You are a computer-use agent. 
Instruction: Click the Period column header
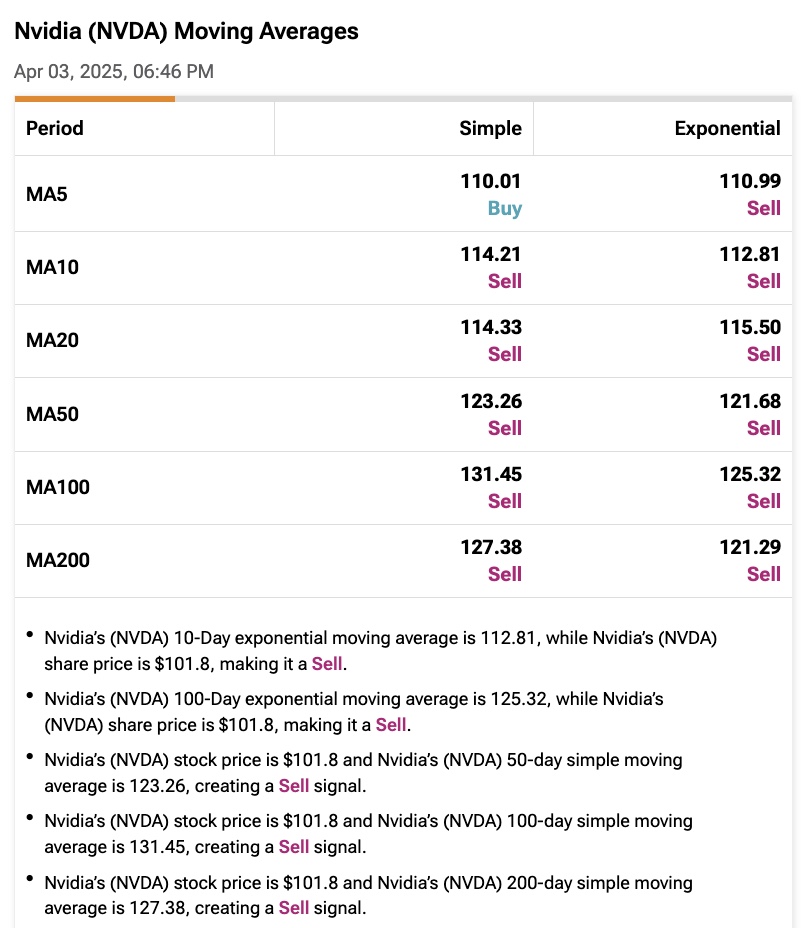(x=55, y=128)
